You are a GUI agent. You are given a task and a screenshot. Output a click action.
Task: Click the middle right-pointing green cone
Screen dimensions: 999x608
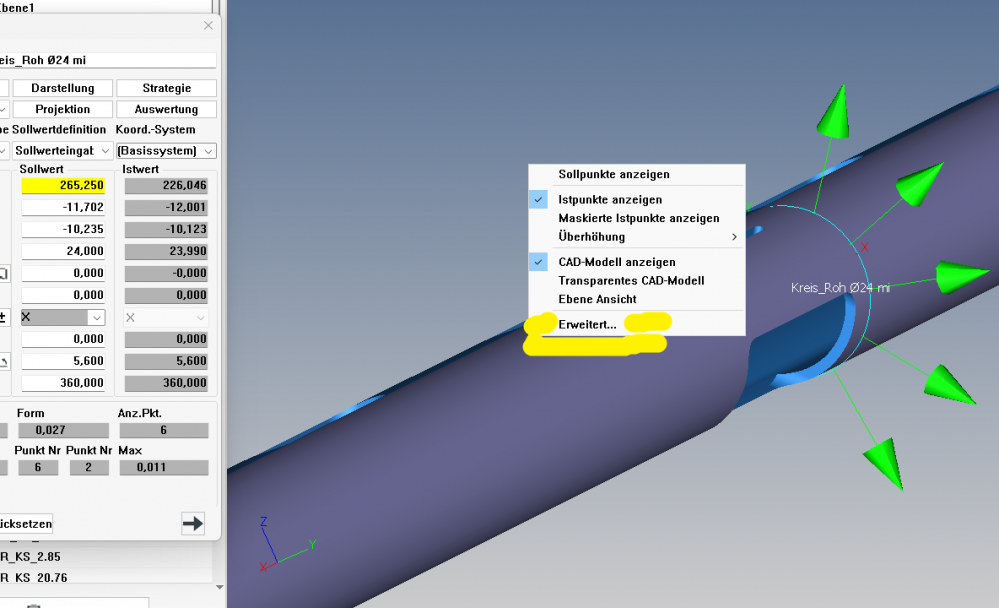click(x=962, y=276)
